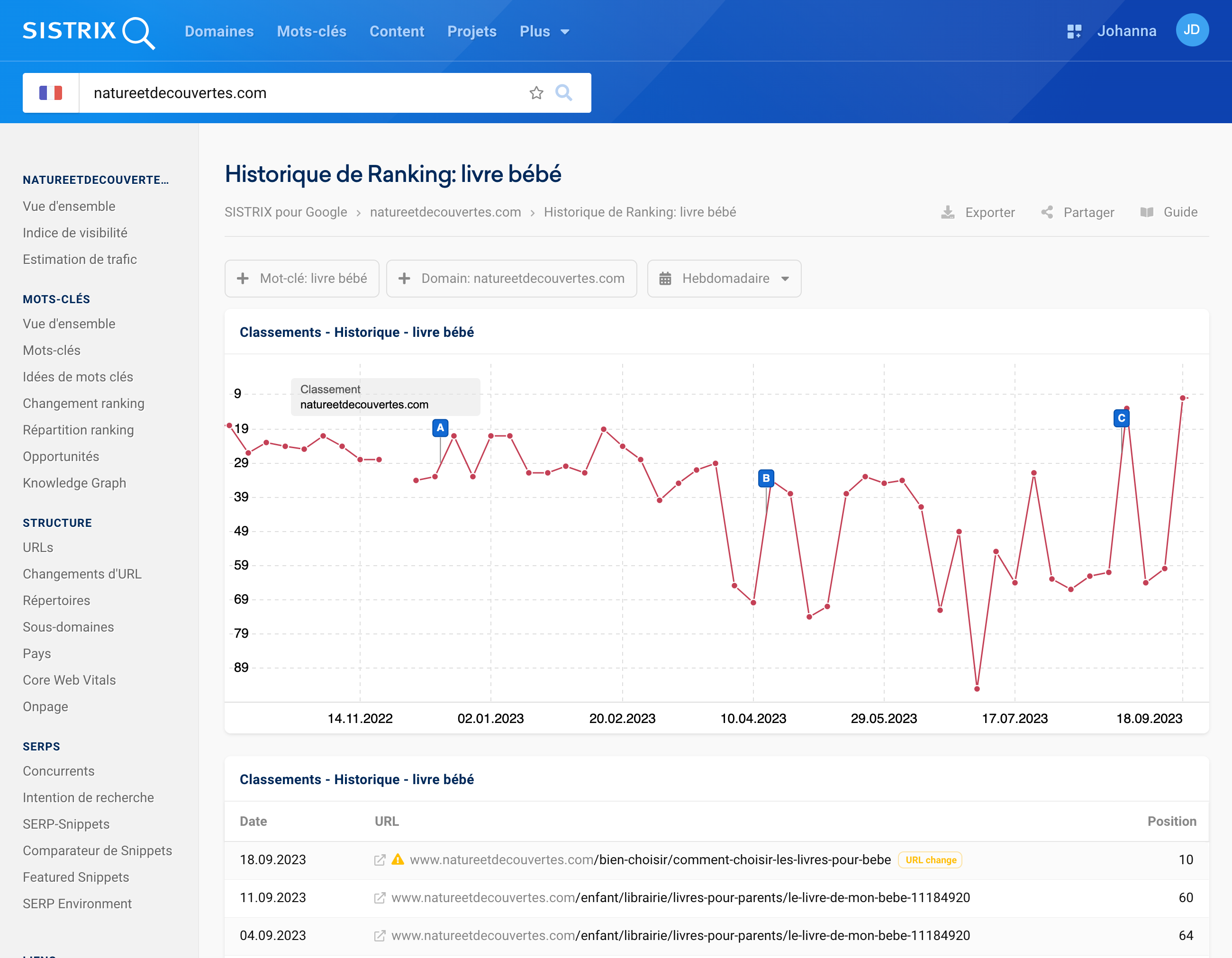Open external link icon for 11.09.2023 row
Viewport: 1232px width, 958px height.
click(380, 898)
